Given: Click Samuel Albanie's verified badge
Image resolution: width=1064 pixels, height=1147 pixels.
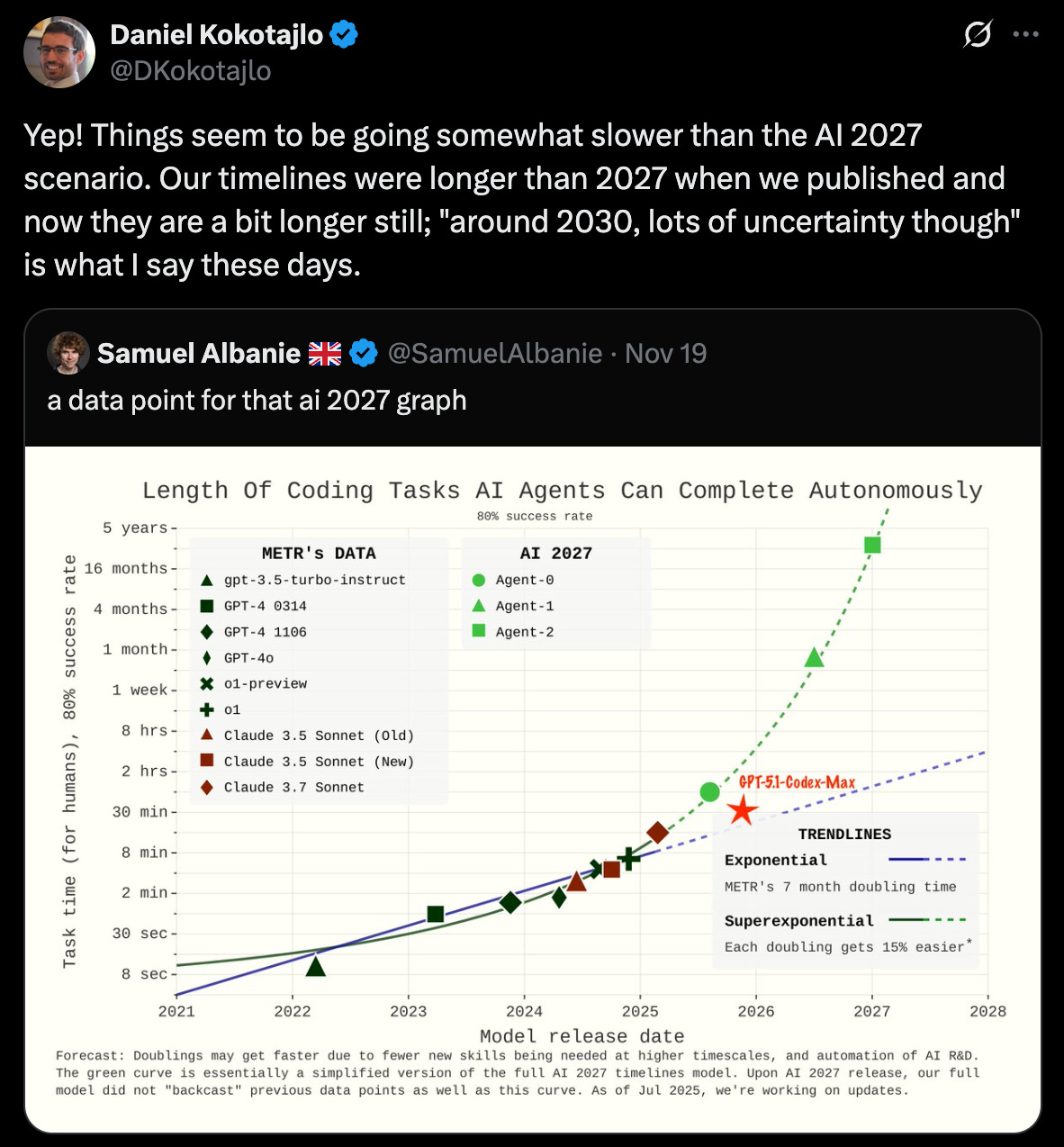Looking at the screenshot, I should (363, 353).
